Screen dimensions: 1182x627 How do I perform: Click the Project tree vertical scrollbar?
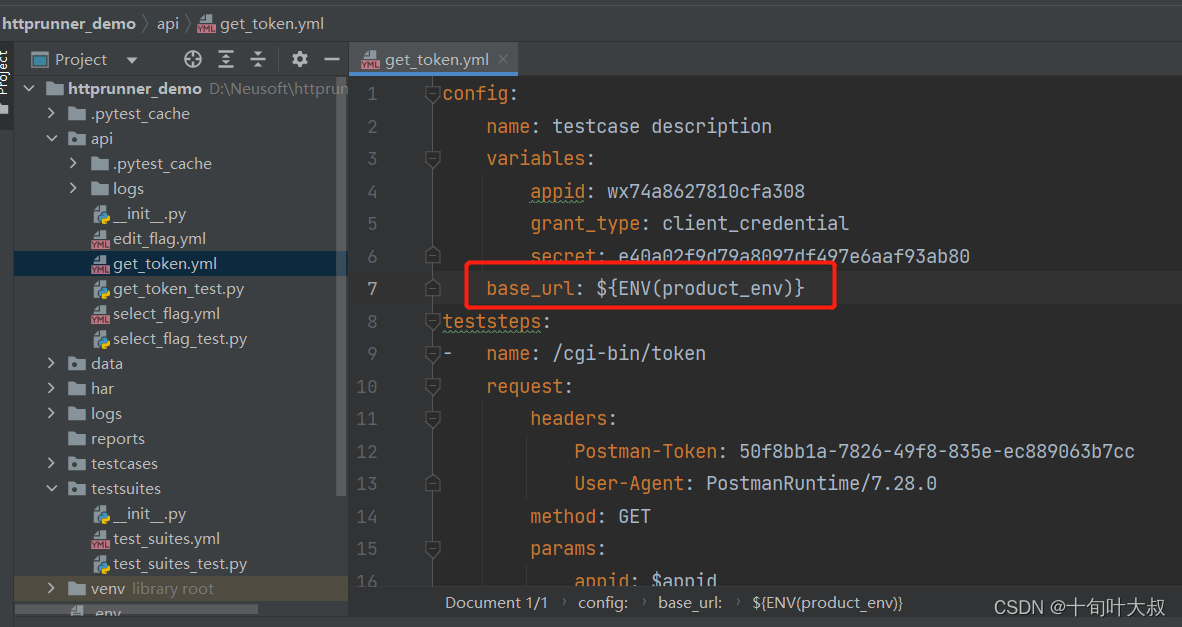[x=341, y=286]
